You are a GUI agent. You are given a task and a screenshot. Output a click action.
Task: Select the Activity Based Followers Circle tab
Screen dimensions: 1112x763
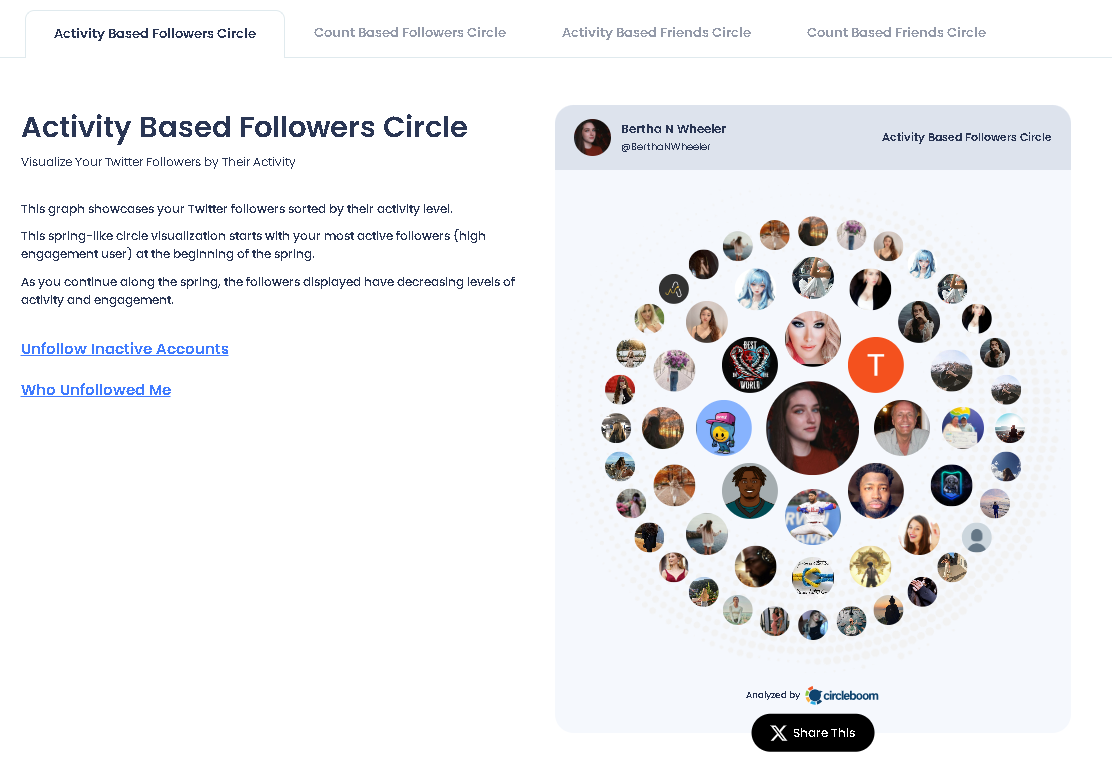tap(155, 32)
